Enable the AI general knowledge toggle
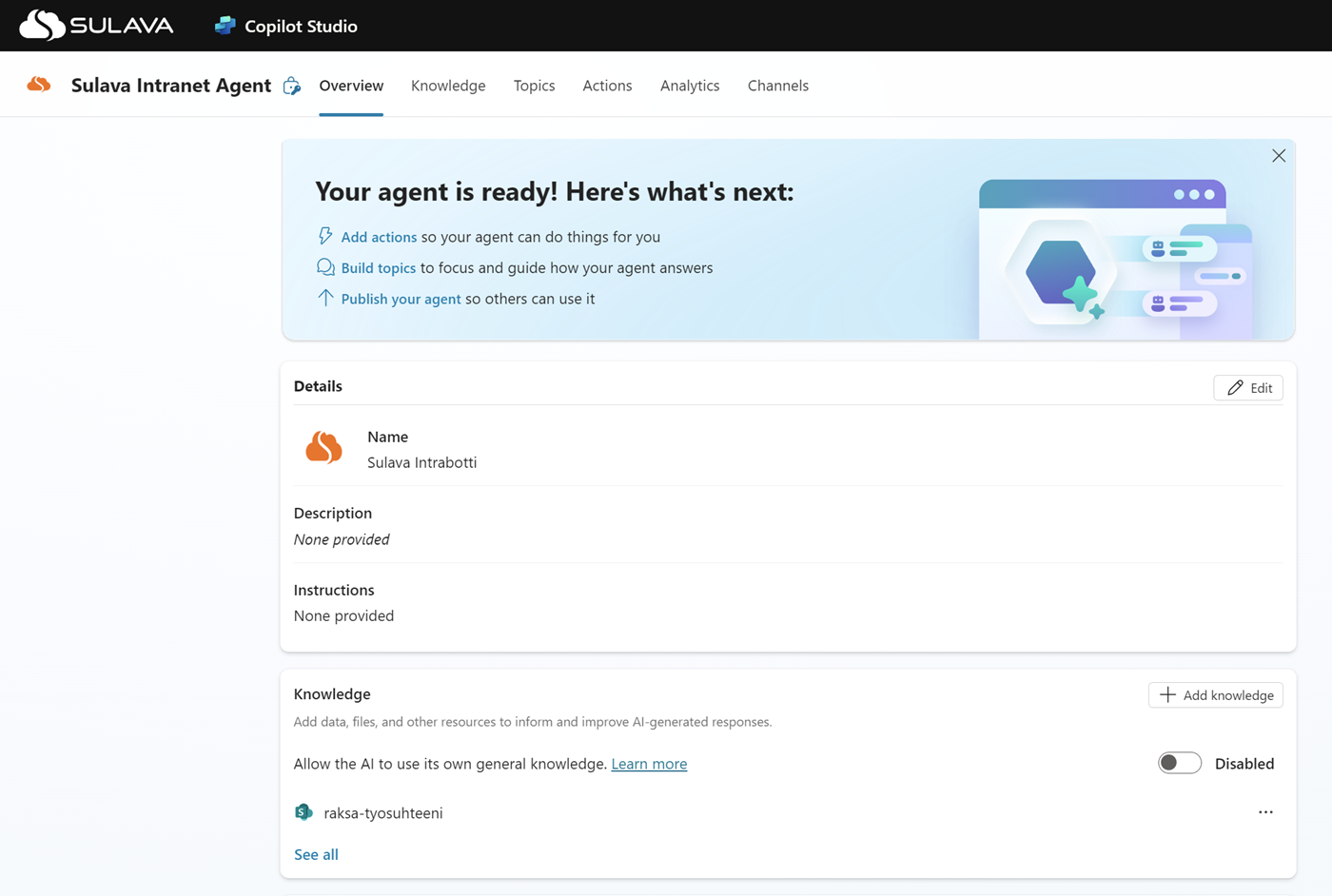This screenshot has height=896, width=1332. pos(1179,763)
